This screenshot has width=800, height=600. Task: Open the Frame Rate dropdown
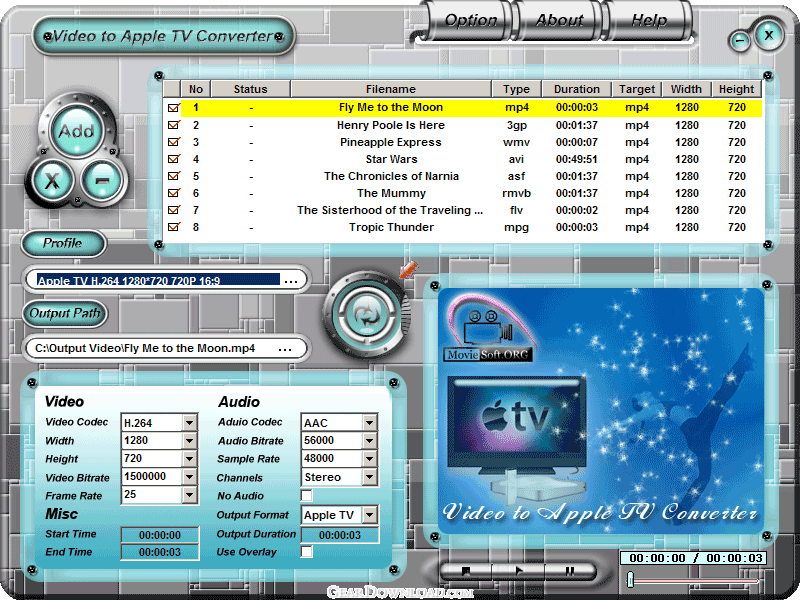click(x=189, y=494)
